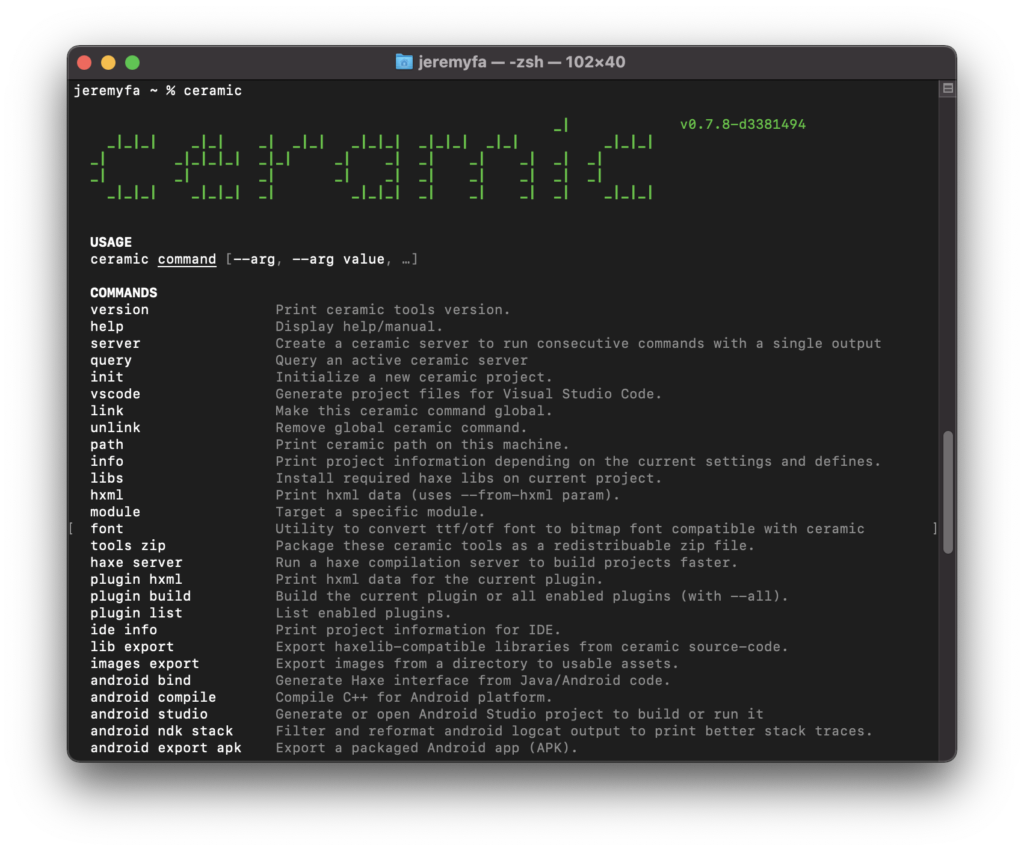The image size is (1024, 851).
Task: Click the yellow minimize window button
Action: tap(108, 63)
